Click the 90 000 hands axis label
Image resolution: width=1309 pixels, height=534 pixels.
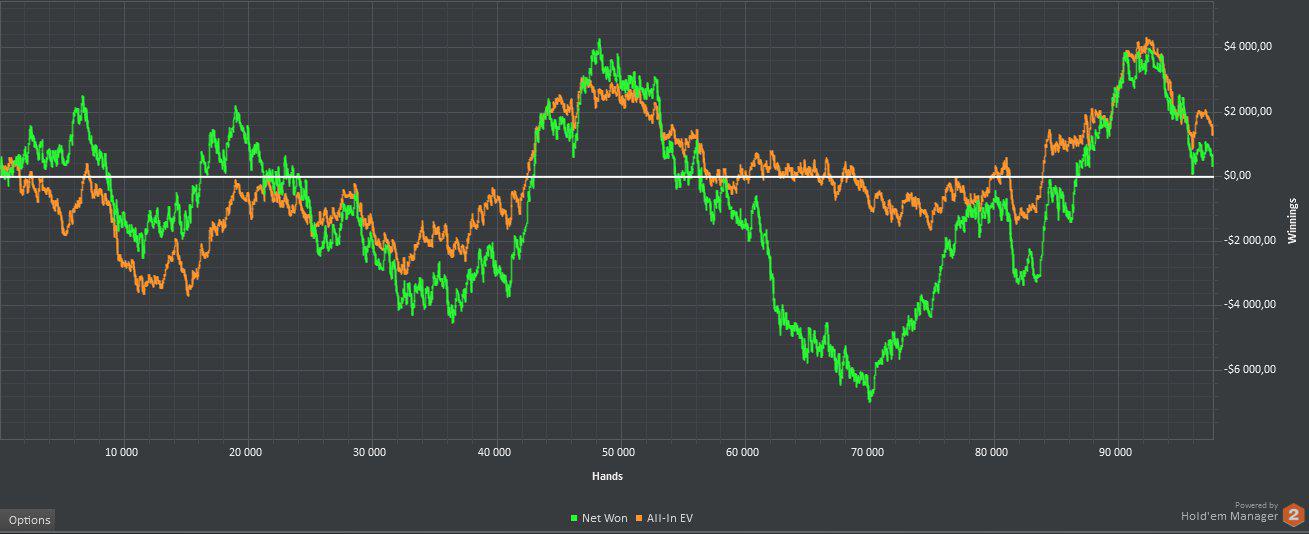point(1115,452)
